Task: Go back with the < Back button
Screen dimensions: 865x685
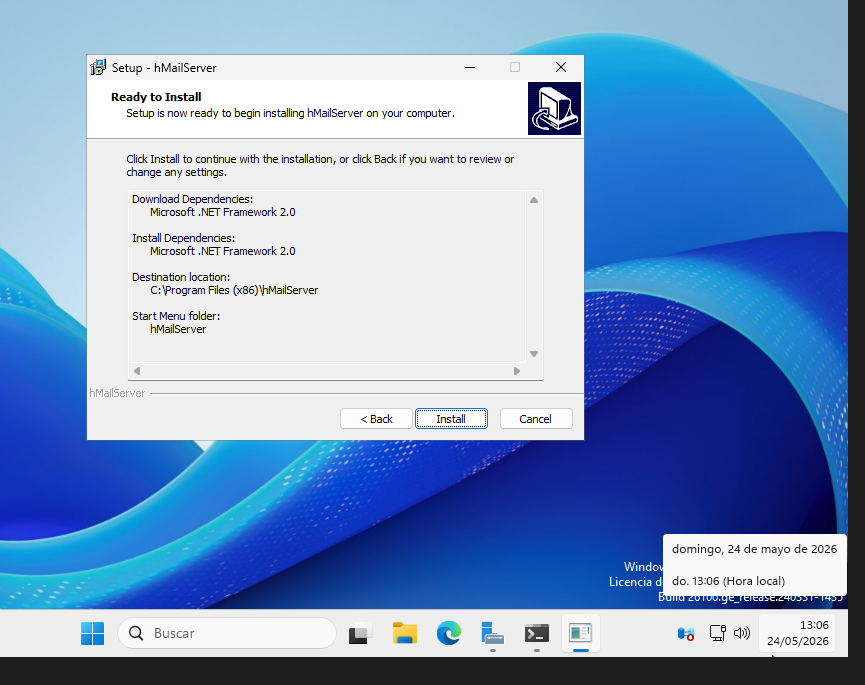Action: [376, 419]
